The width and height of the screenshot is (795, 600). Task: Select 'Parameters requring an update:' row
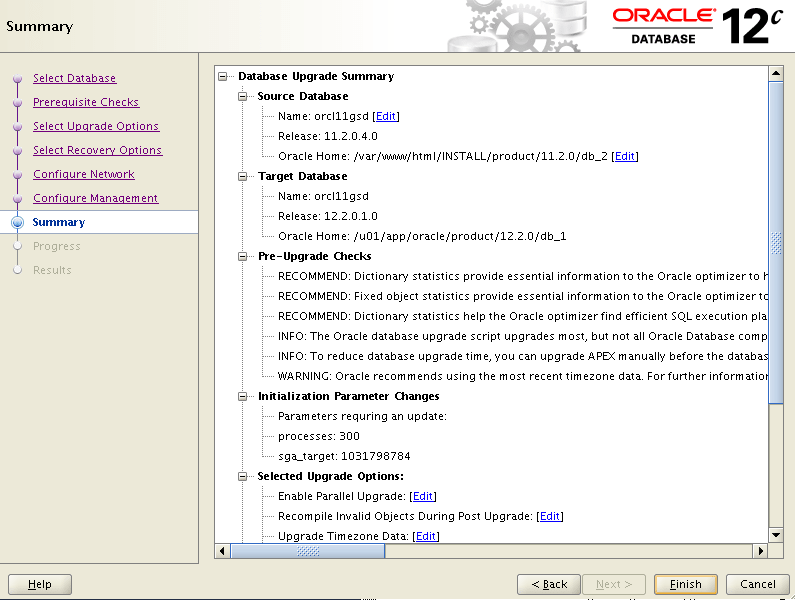[x=362, y=416]
